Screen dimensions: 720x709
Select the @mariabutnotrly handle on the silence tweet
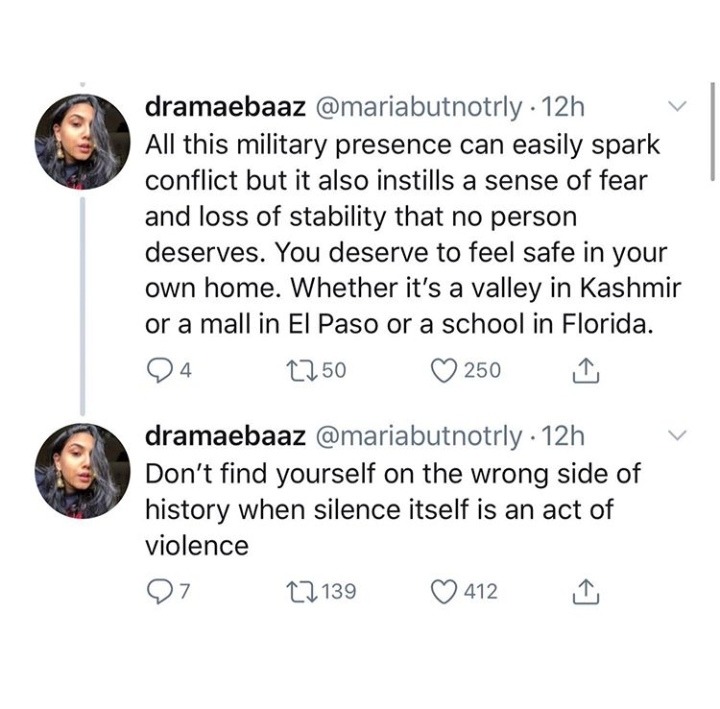[x=419, y=436]
